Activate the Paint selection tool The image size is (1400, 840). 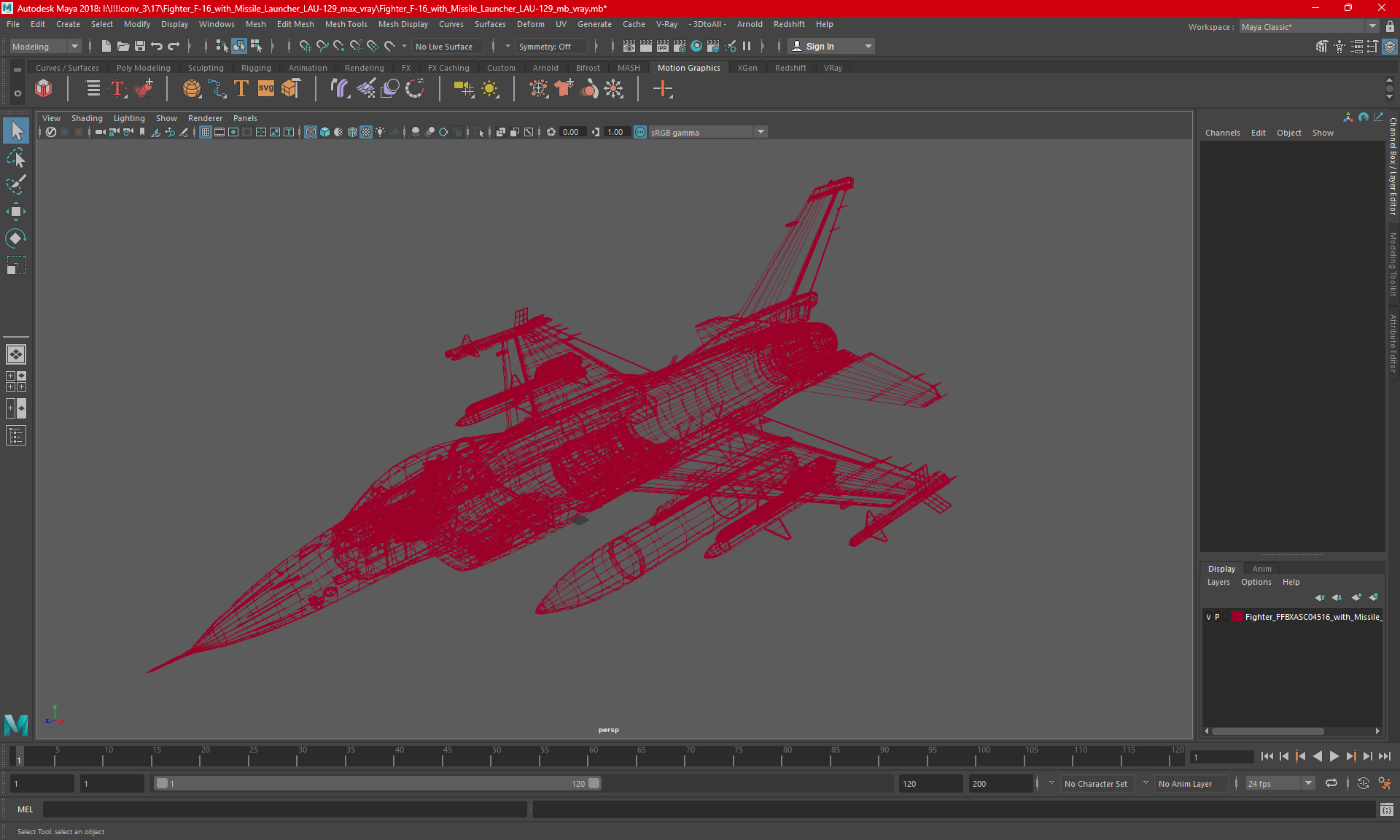click(16, 184)
